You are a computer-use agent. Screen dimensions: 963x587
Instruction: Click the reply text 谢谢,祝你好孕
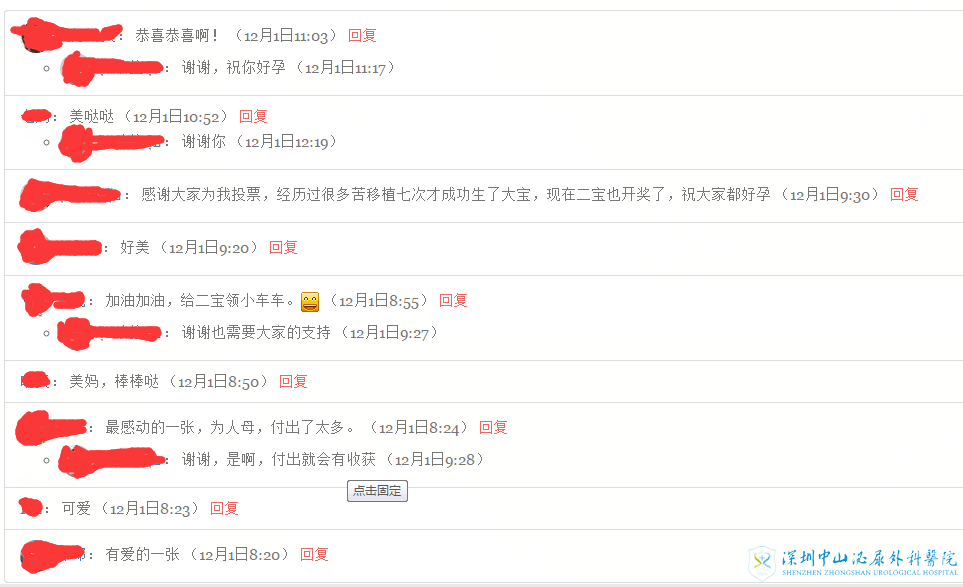pos(233,68)
